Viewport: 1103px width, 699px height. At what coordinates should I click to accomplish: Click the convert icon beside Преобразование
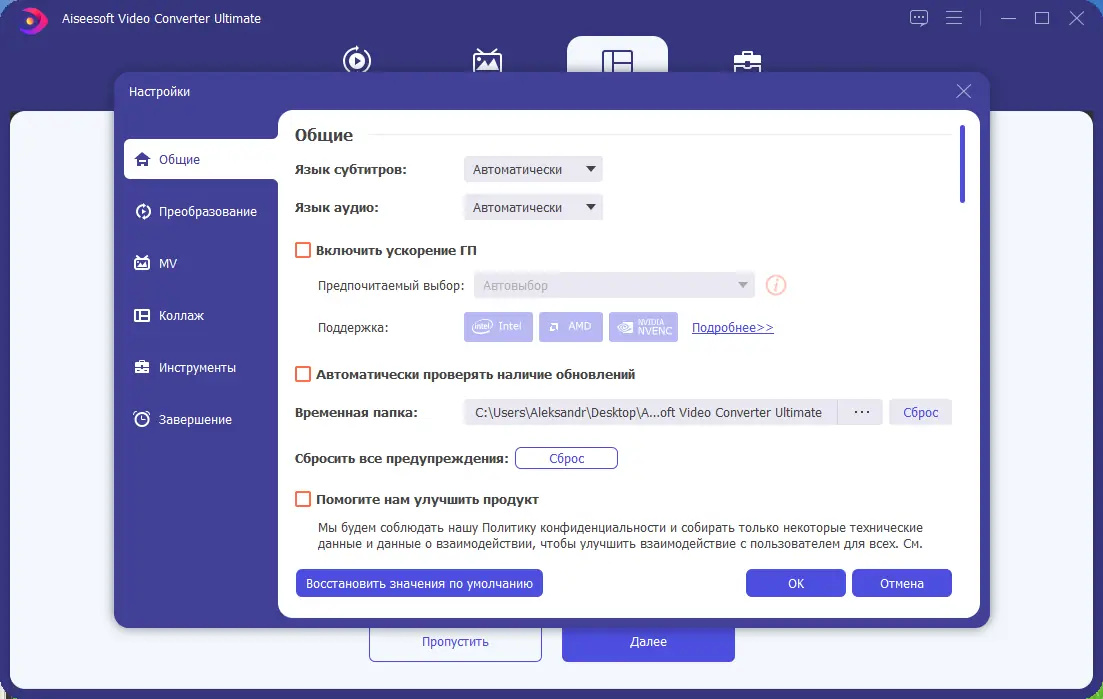pyautogui.click(x=143, y=212)
